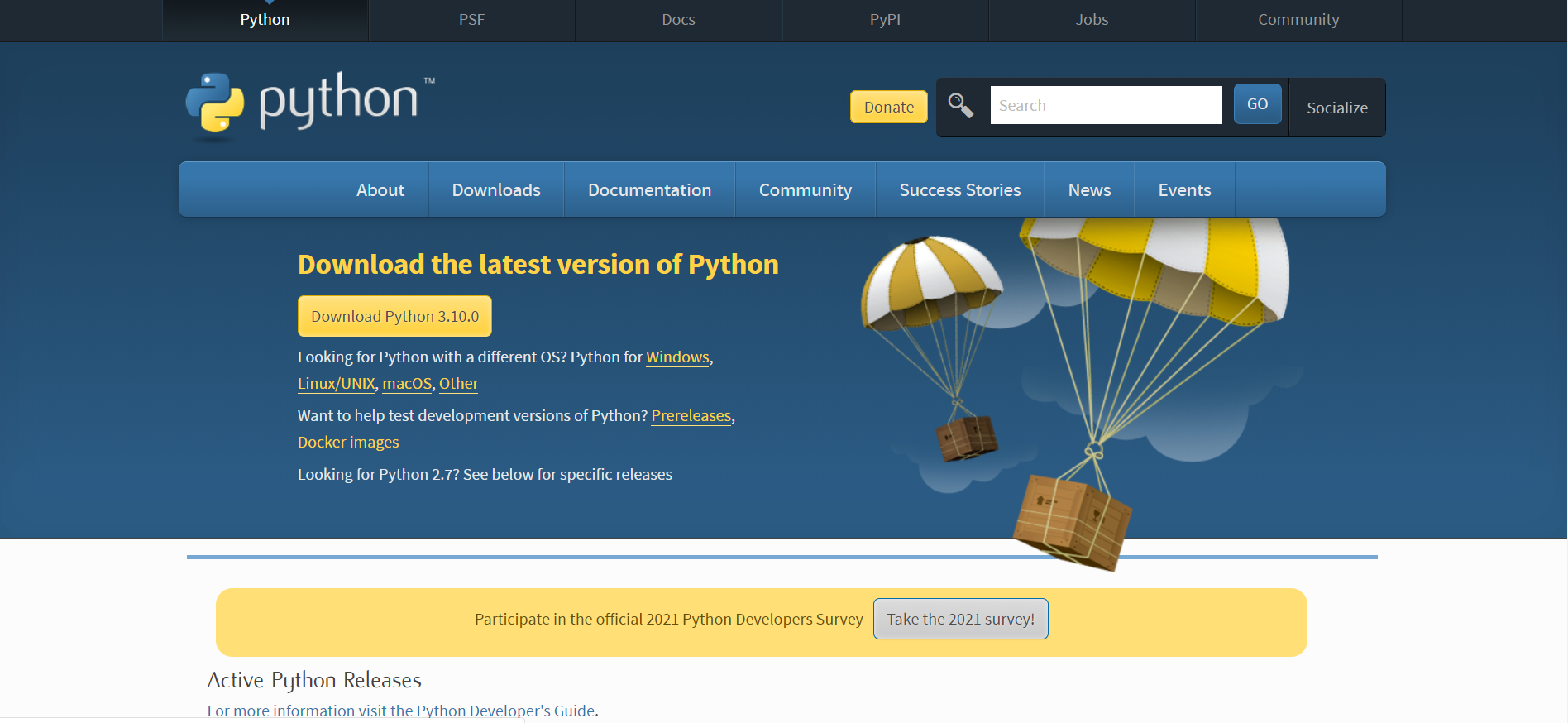The height and width of the screenshot is (723, 1568).
Task: Follow the macOS download link
Action: coord(407,384)
